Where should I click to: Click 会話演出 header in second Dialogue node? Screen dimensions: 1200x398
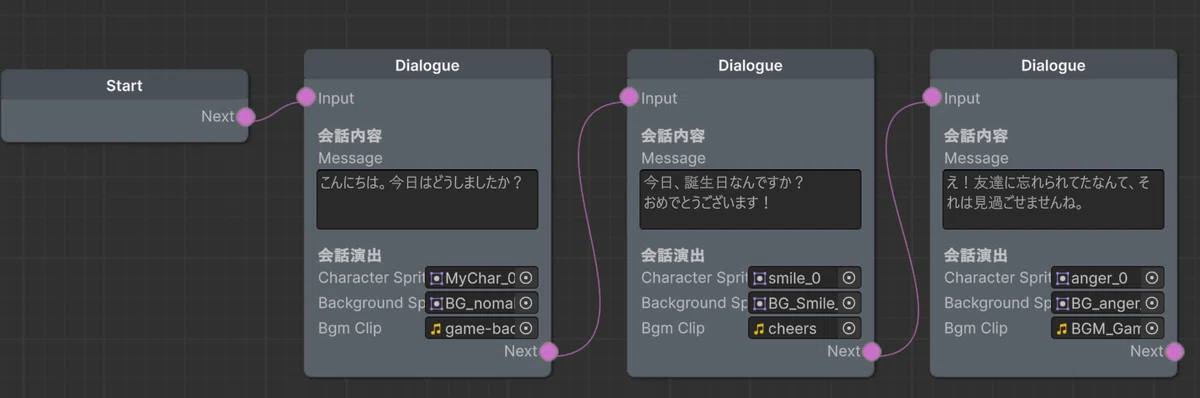pos(673,256)
